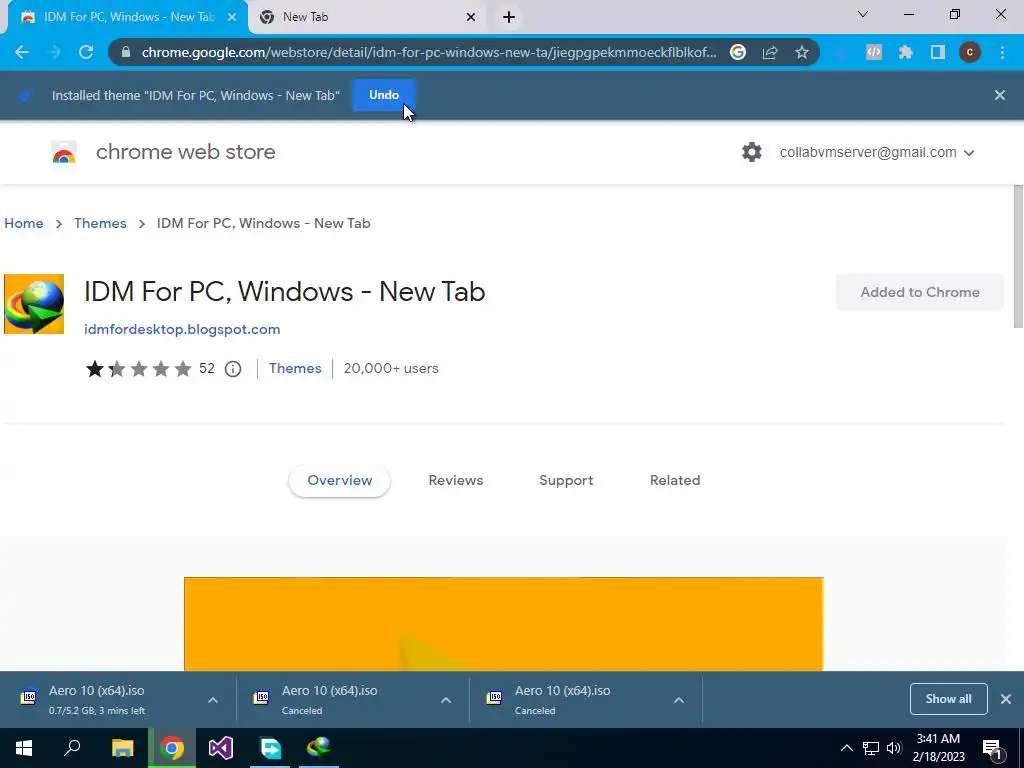Click the '20,000+ users' text
Image resolution: width=1024 pixels, height=768 pixels.
coord(391,368)
